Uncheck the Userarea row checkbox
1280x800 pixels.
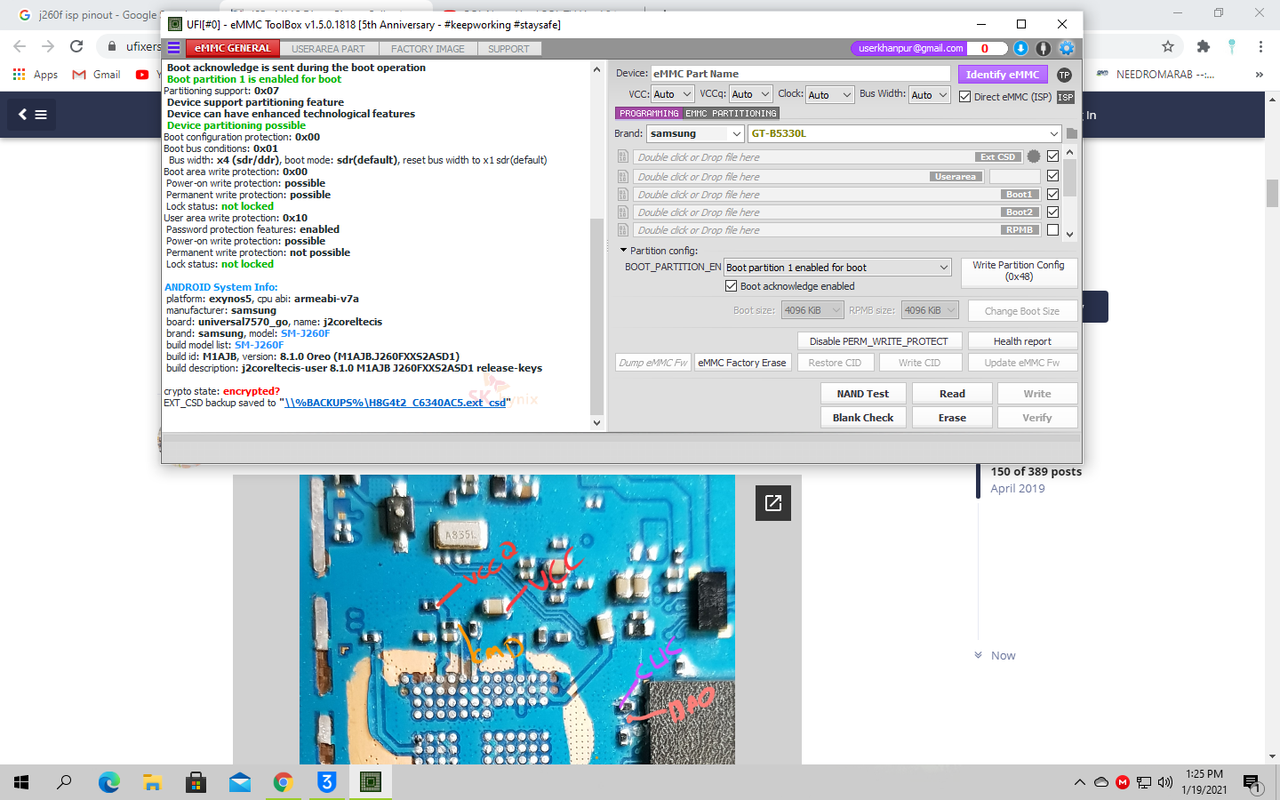[x=1053, y=176]
